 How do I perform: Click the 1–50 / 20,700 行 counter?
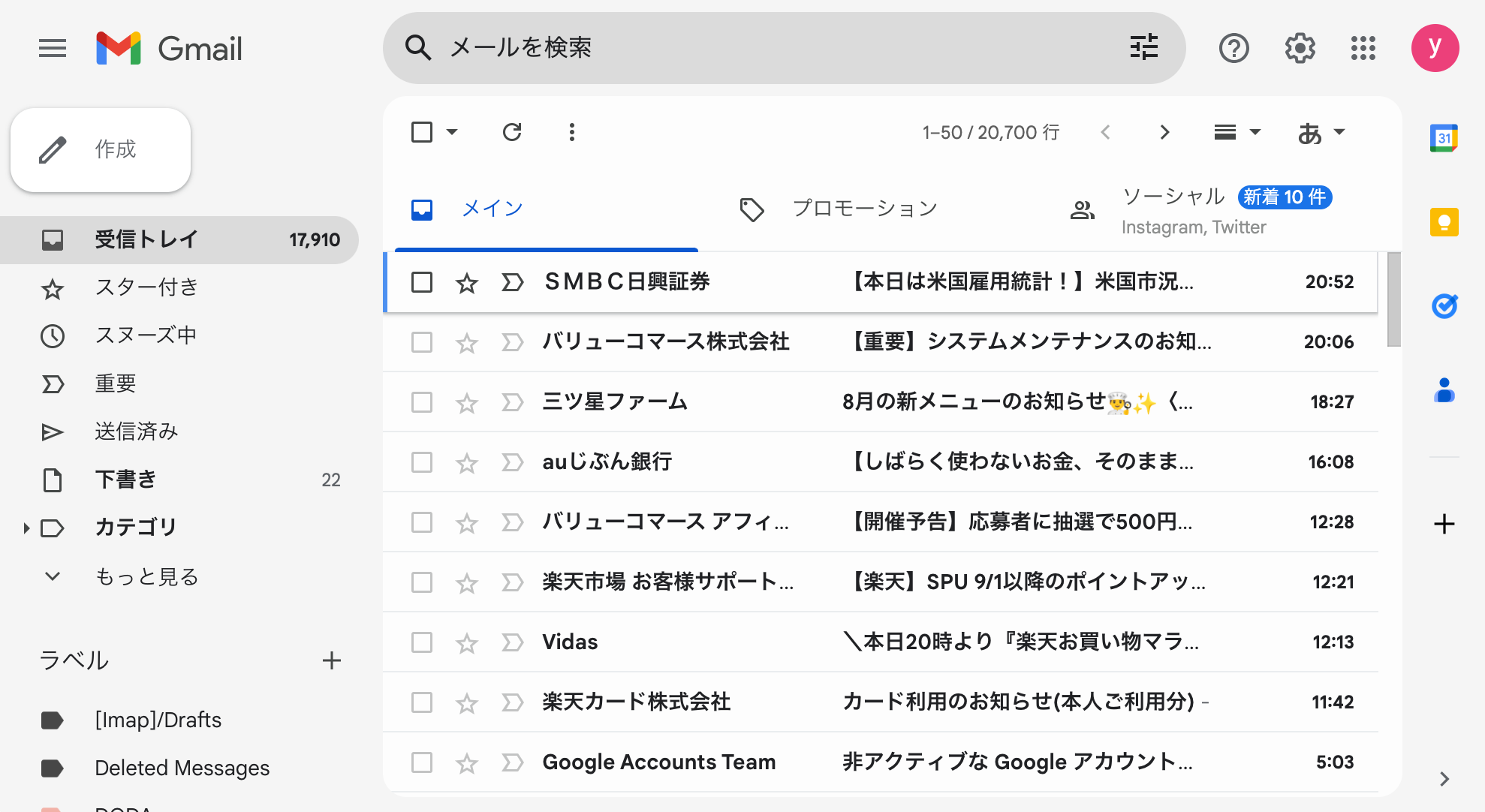click(x=991, y=133)
